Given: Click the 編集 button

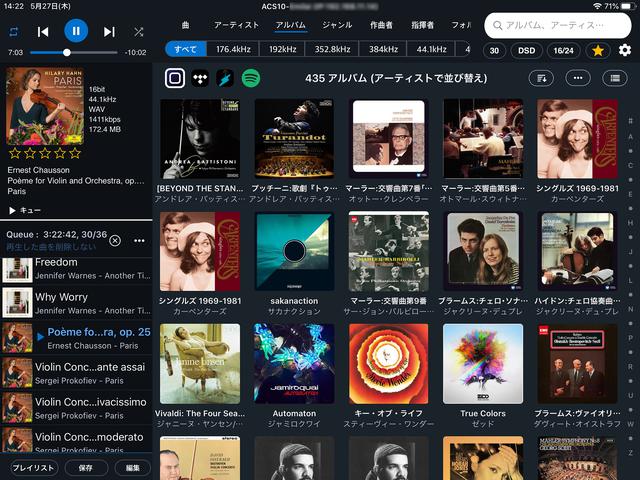Looking at the screenshot, I should (133, 468).
